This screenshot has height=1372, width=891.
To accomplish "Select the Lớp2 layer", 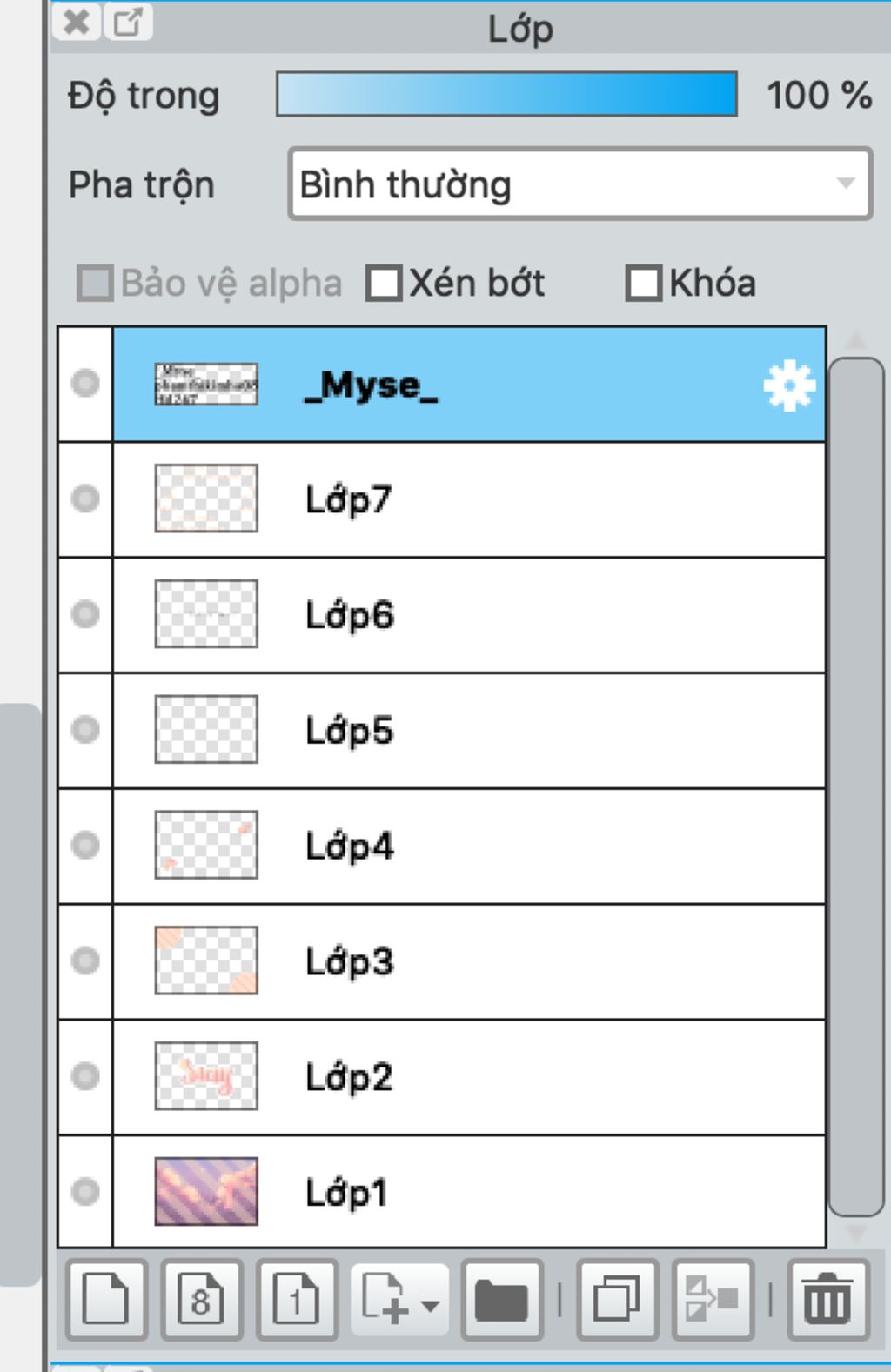I will click(x=522, y=1077).
